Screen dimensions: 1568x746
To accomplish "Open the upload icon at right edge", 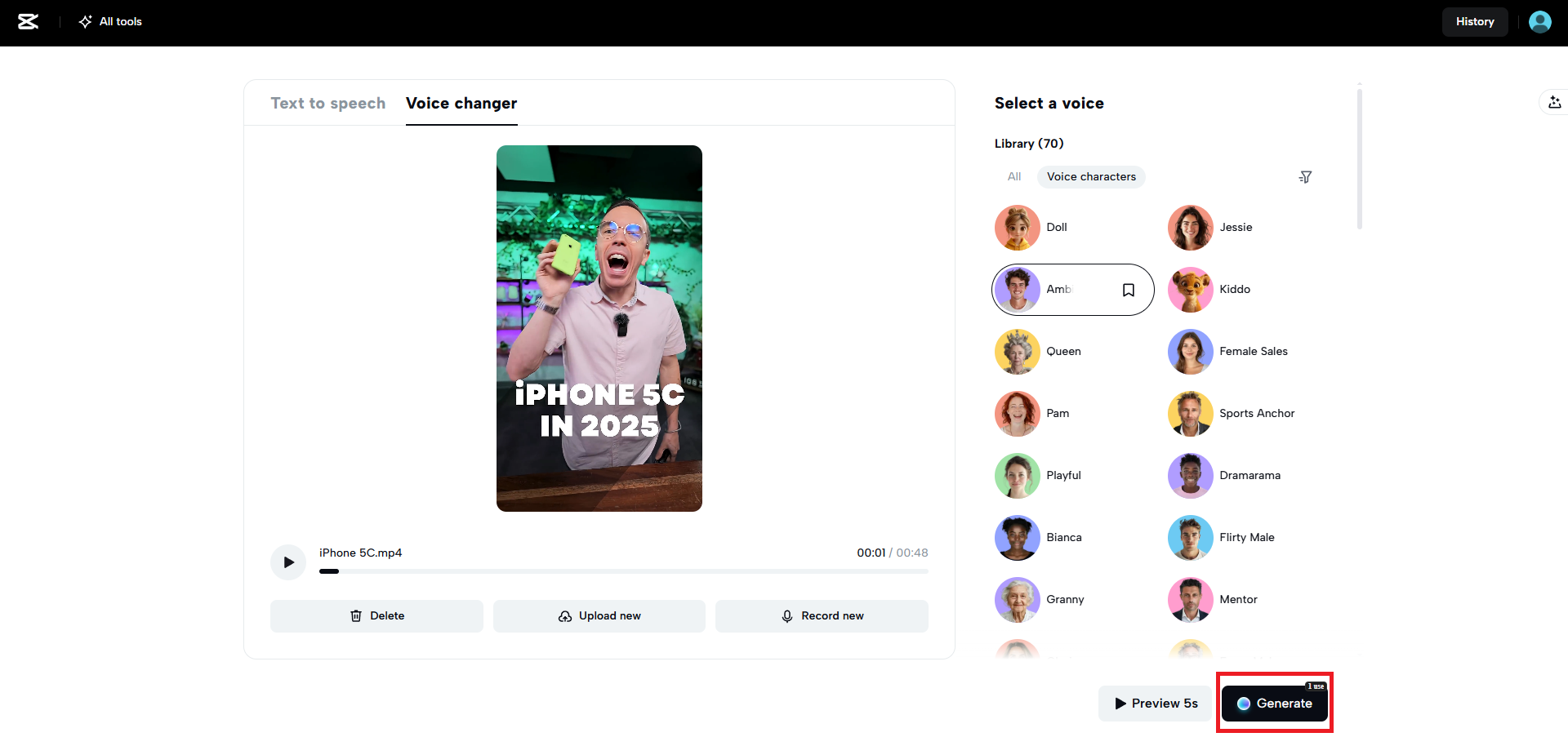I will tap(1554, 103).
